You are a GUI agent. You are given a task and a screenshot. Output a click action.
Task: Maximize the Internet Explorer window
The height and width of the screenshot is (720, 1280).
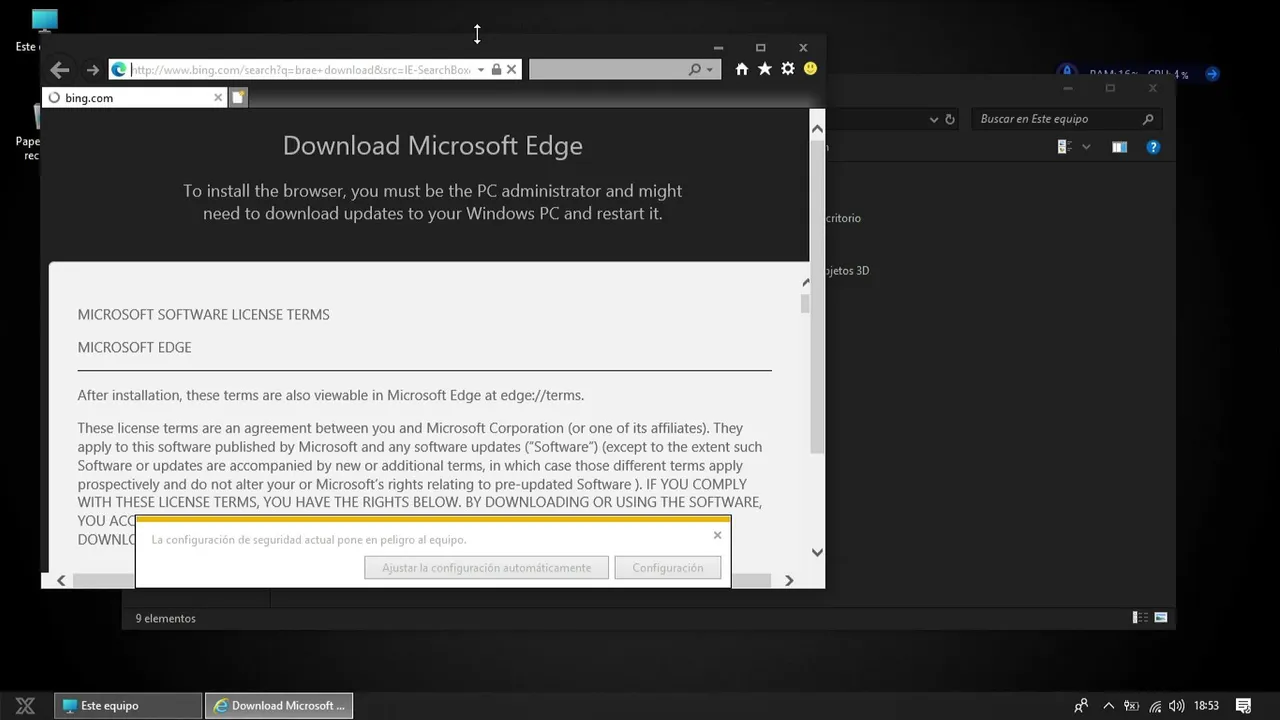(760, 47)
